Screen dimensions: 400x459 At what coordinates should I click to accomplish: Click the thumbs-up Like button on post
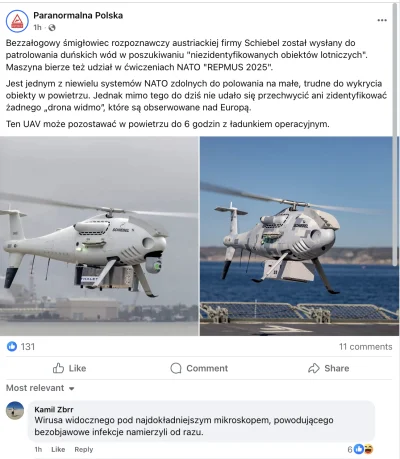[69, 368]
